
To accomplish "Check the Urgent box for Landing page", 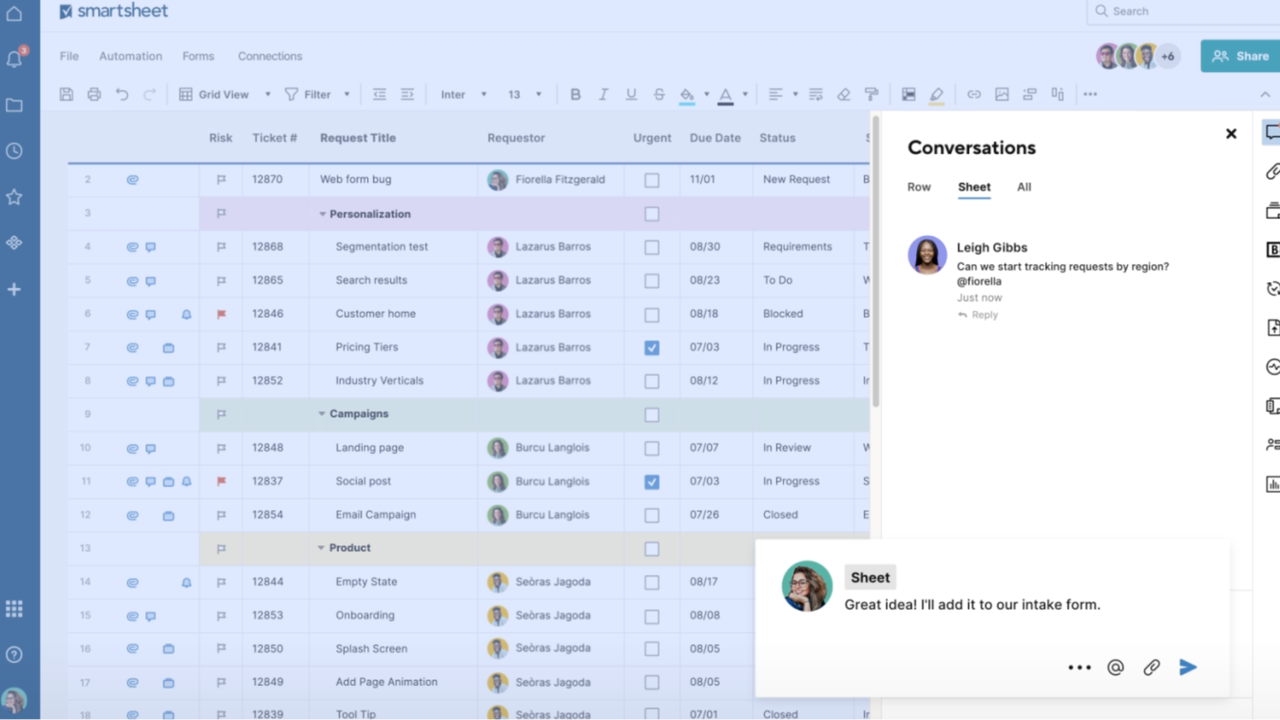I will (x=652, y=447).
